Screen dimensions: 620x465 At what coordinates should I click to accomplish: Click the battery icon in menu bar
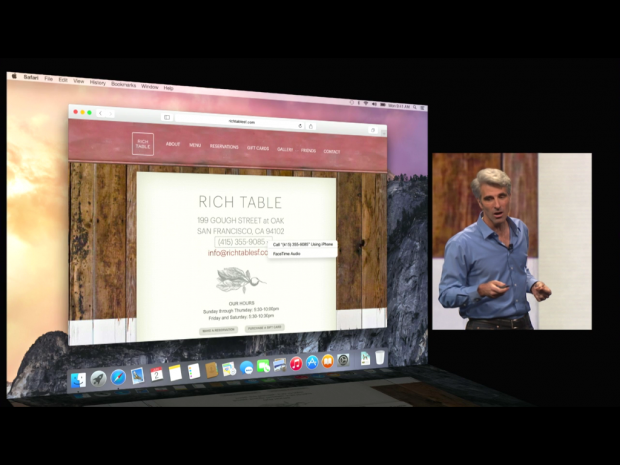pos(382,105)
